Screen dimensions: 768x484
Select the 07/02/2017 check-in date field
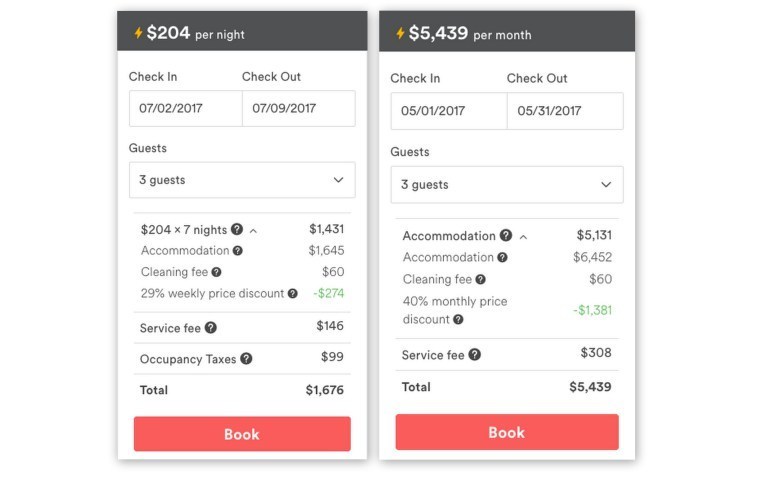[186, 109]
